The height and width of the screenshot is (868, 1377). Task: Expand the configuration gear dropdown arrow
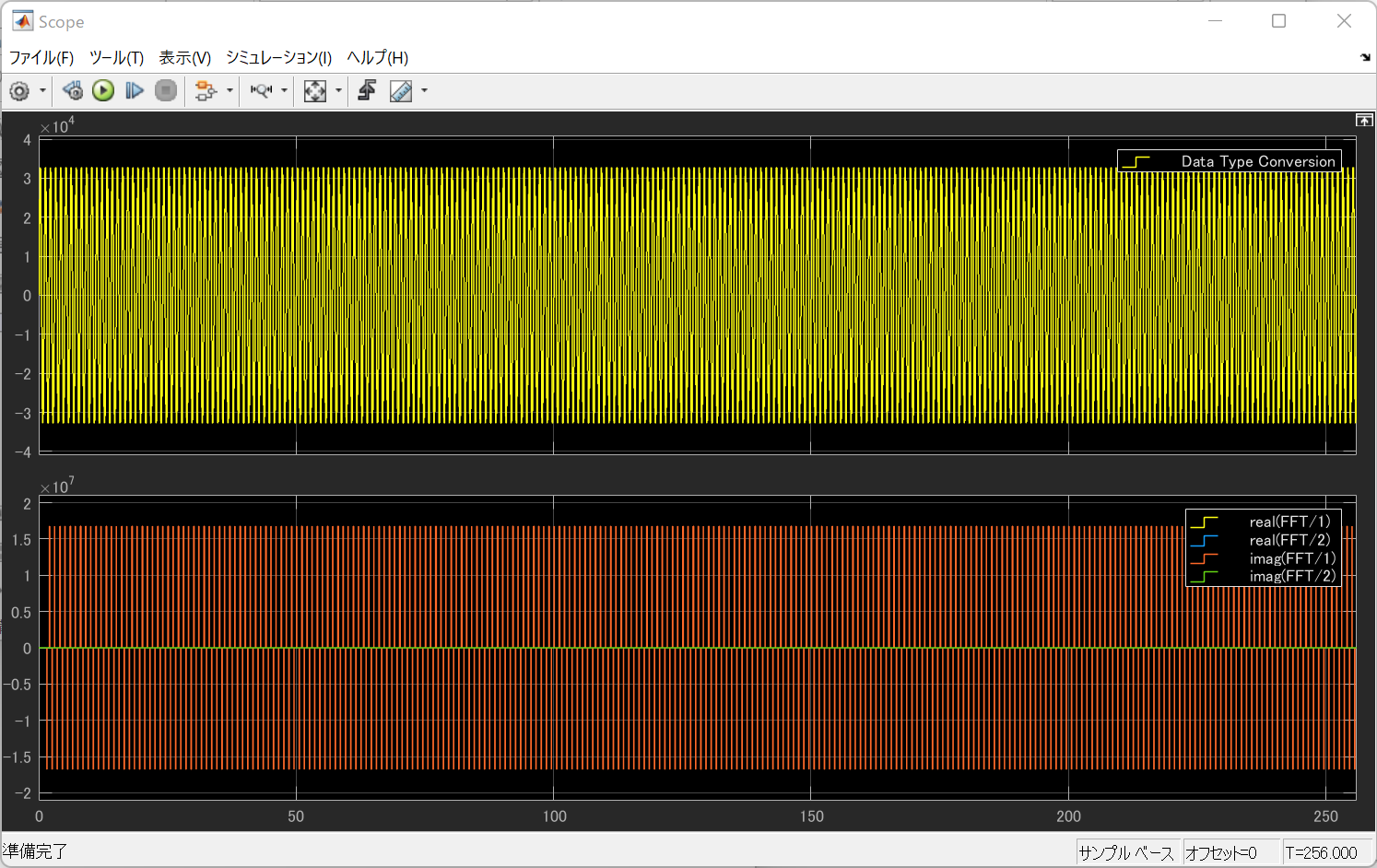(x=42, y=90)
